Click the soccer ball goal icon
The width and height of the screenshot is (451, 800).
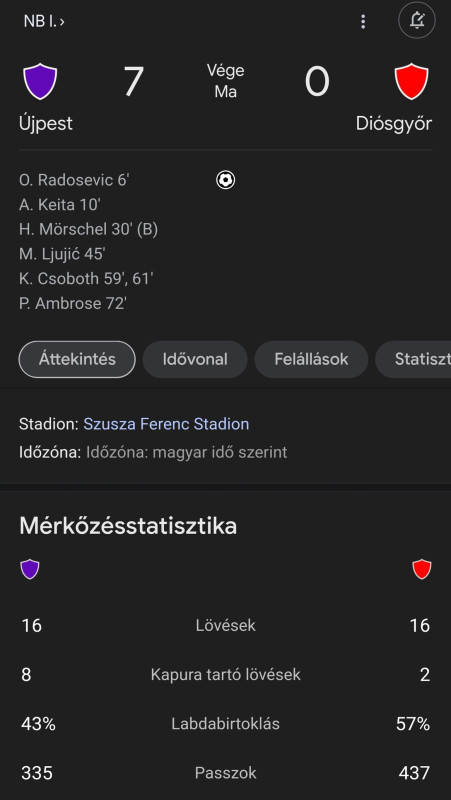point(226,180)
